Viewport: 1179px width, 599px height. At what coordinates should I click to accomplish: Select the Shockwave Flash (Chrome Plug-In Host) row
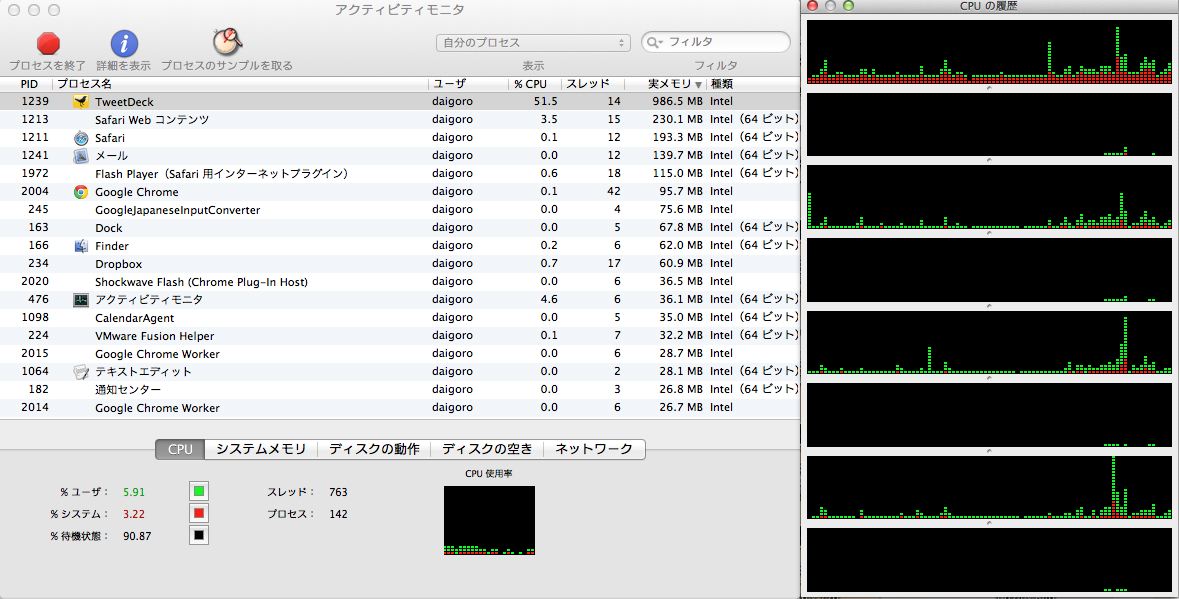[400, 282]
